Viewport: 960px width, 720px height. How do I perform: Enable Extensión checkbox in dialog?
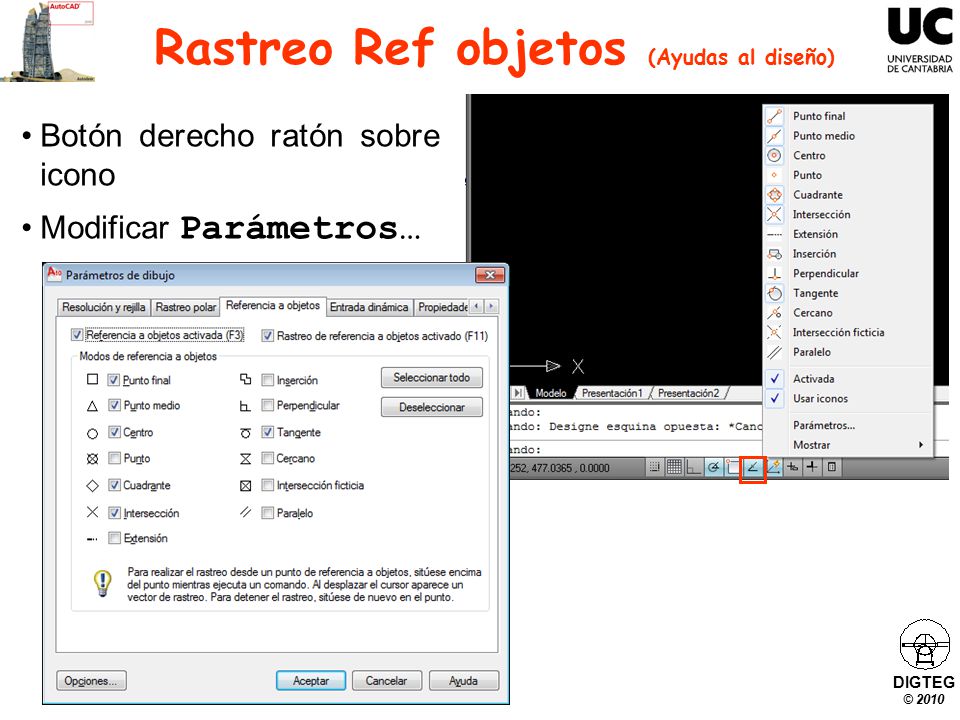tap(114, 538)
